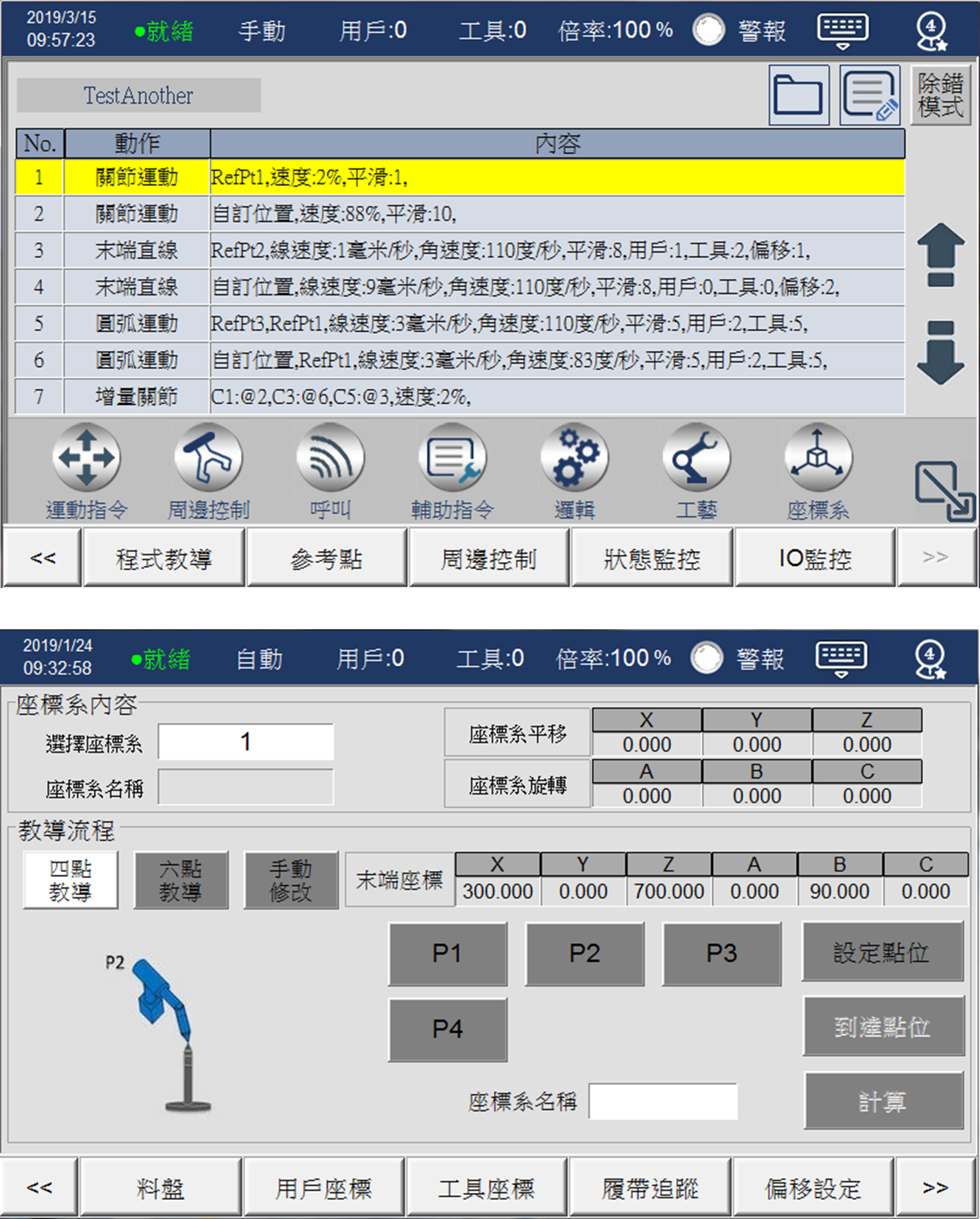Toggle 除錯模式 debug mode button

(940, 96)
